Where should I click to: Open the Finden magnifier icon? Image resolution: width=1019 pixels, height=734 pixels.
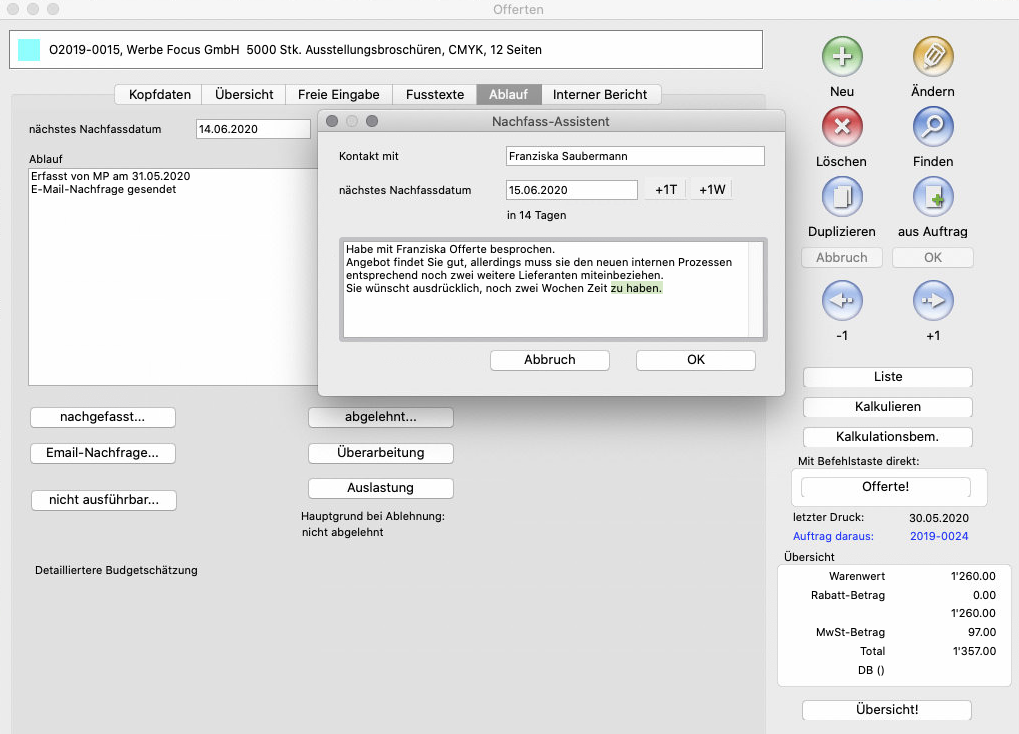click(932, 127)
